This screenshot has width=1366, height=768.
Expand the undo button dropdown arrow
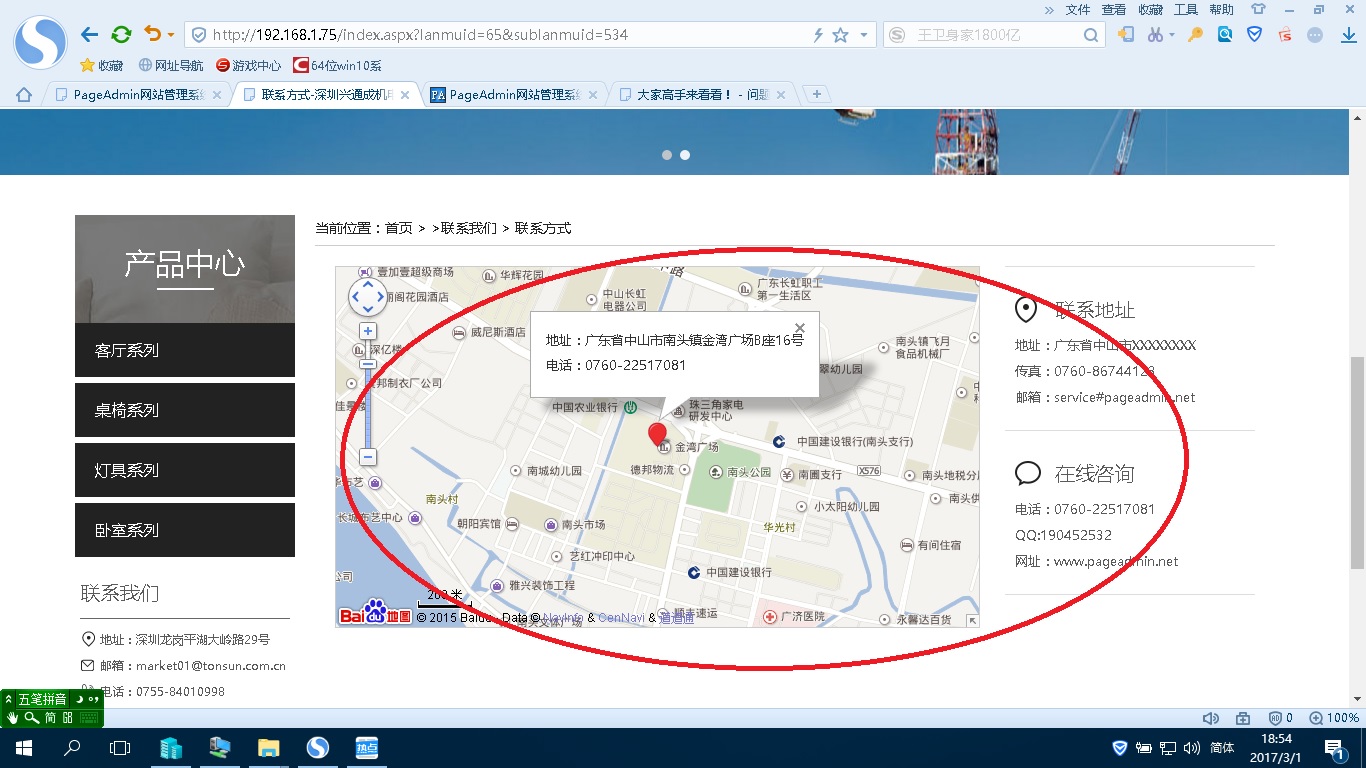(x=171, y=35)
